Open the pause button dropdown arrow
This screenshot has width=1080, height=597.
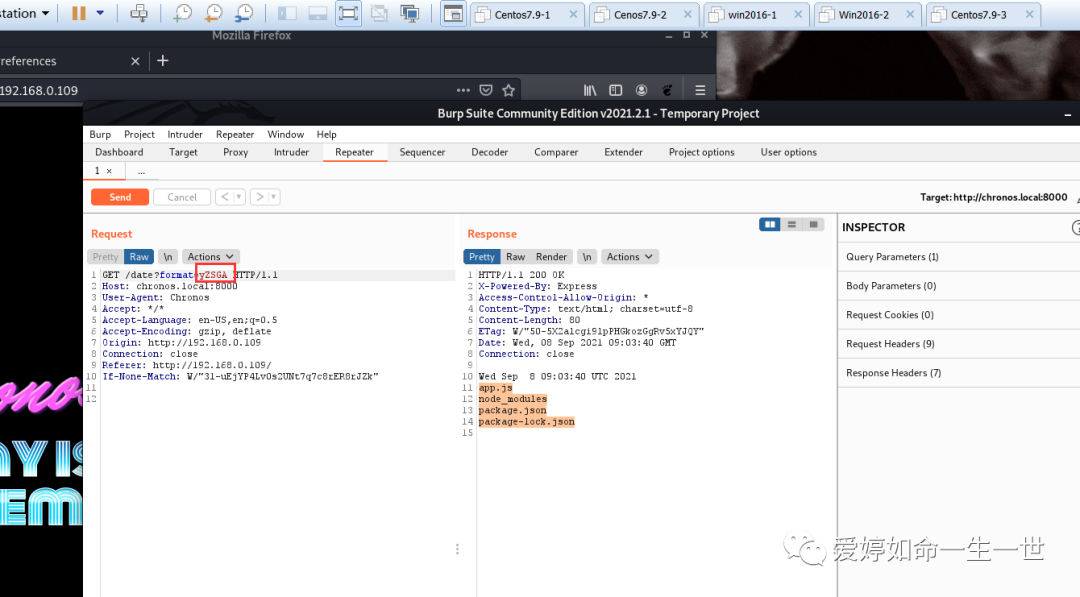[x=100, y=13]
